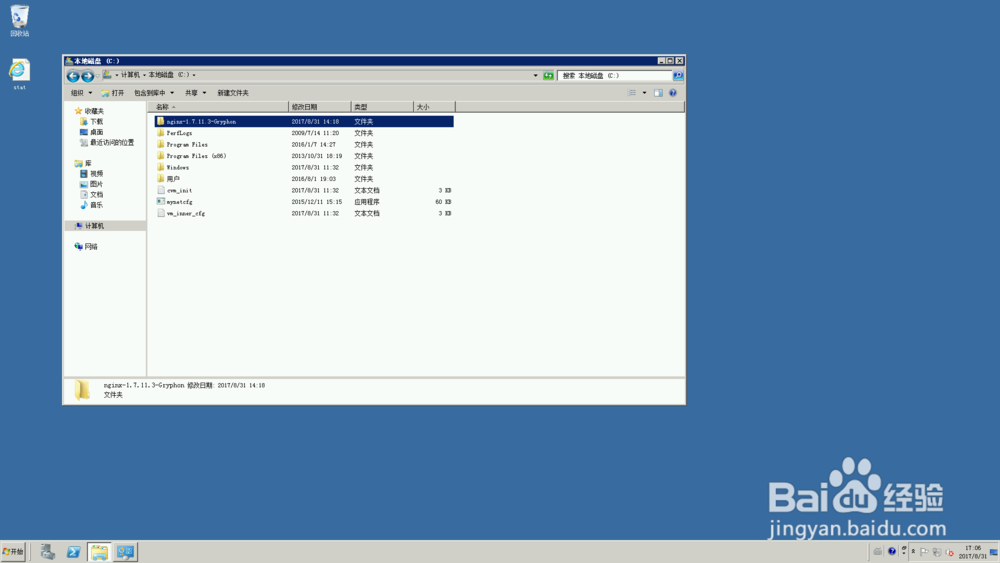
Task: Open the taskbar clock 17:06
Action: click(973, 552)
